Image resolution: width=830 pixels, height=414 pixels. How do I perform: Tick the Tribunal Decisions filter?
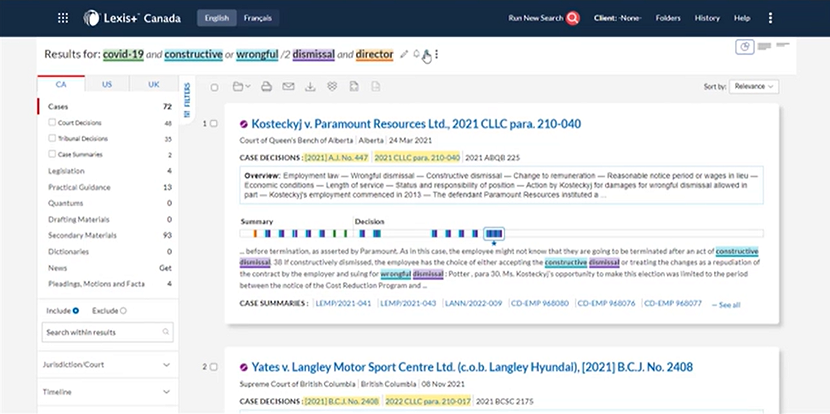pos(52,138)
